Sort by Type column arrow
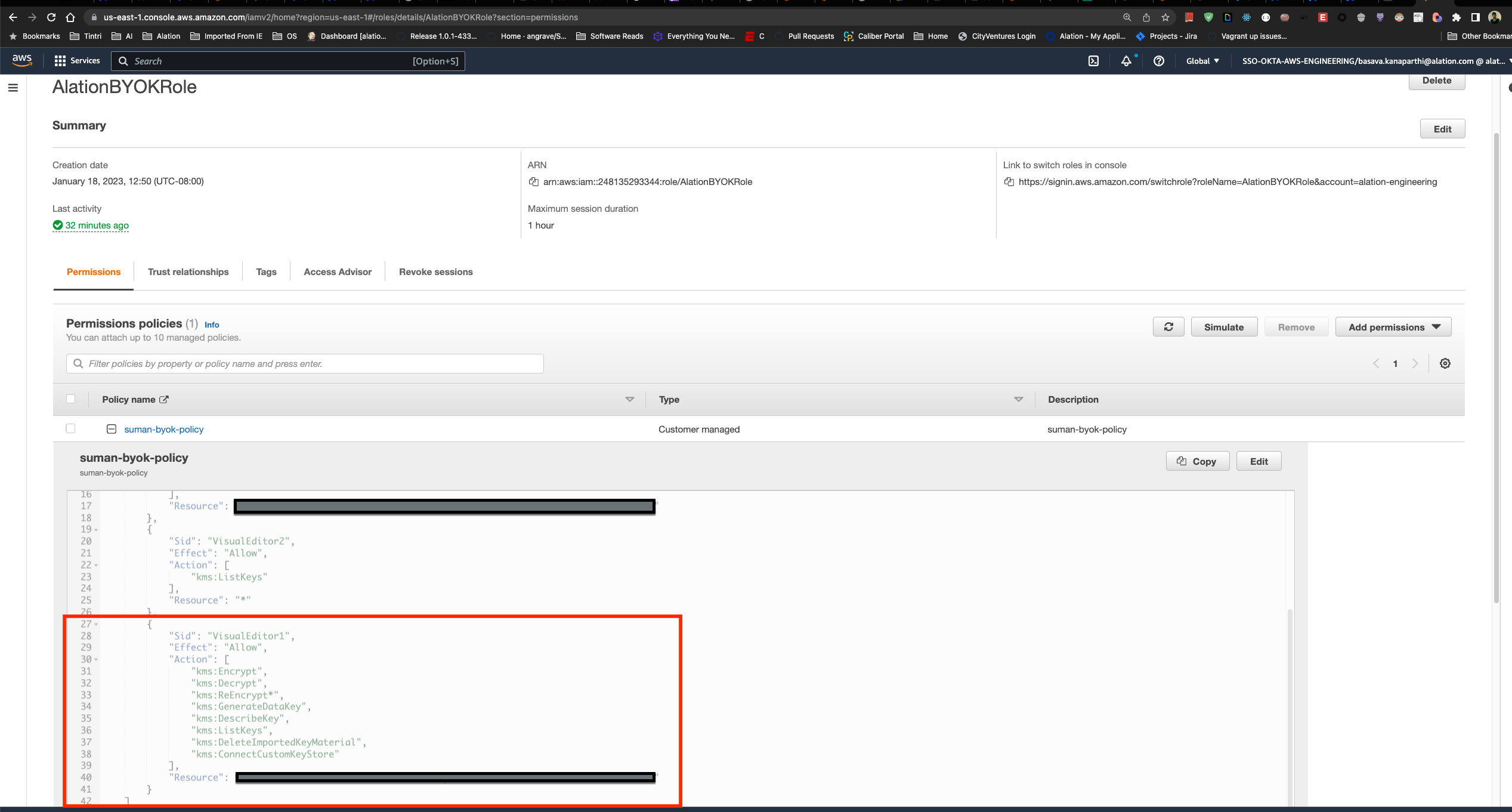Screen dimensions: 1512x812 coord(1019,399)
